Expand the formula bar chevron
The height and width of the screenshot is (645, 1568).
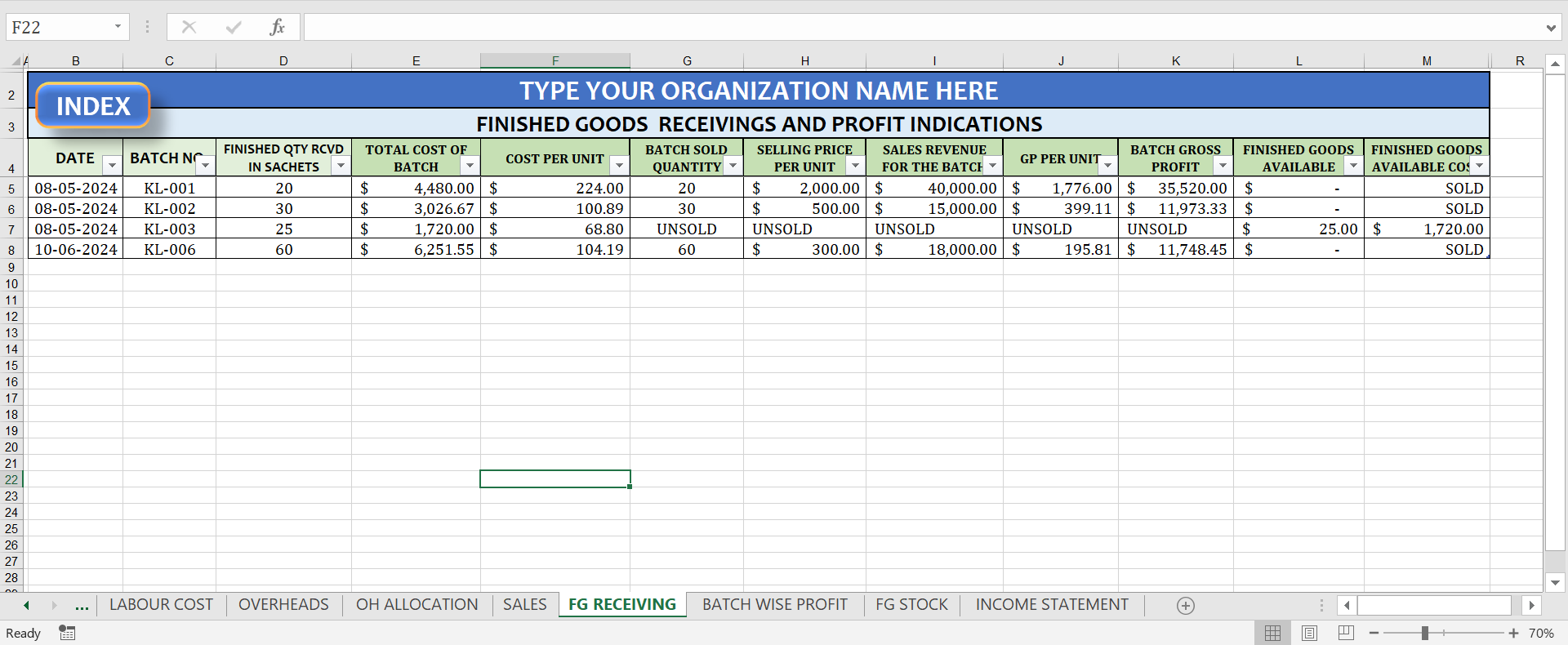[x=1551, y=28]
